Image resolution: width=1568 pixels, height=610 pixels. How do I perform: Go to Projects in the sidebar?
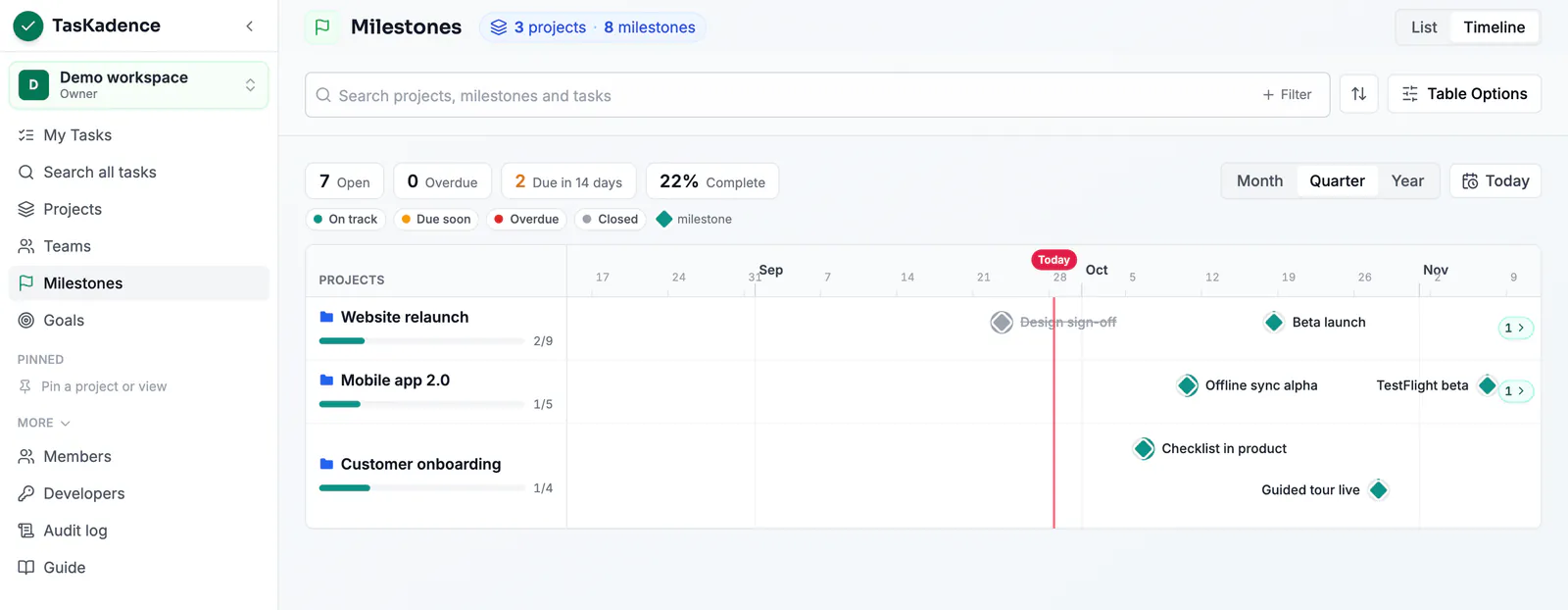point(138,209)
